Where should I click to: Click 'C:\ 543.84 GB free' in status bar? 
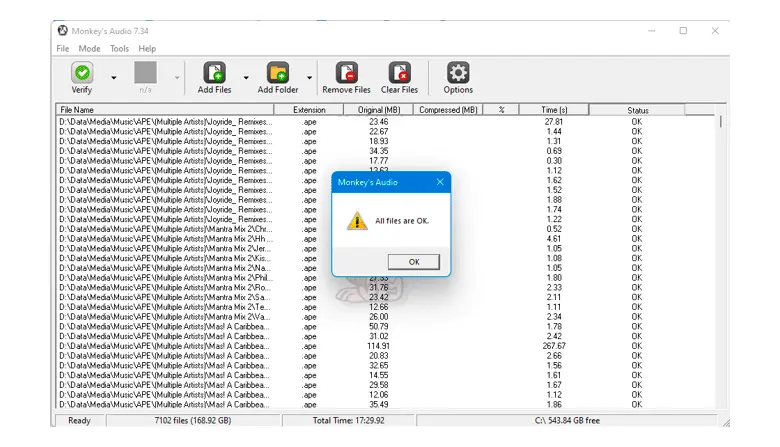[x=567, y=420]
